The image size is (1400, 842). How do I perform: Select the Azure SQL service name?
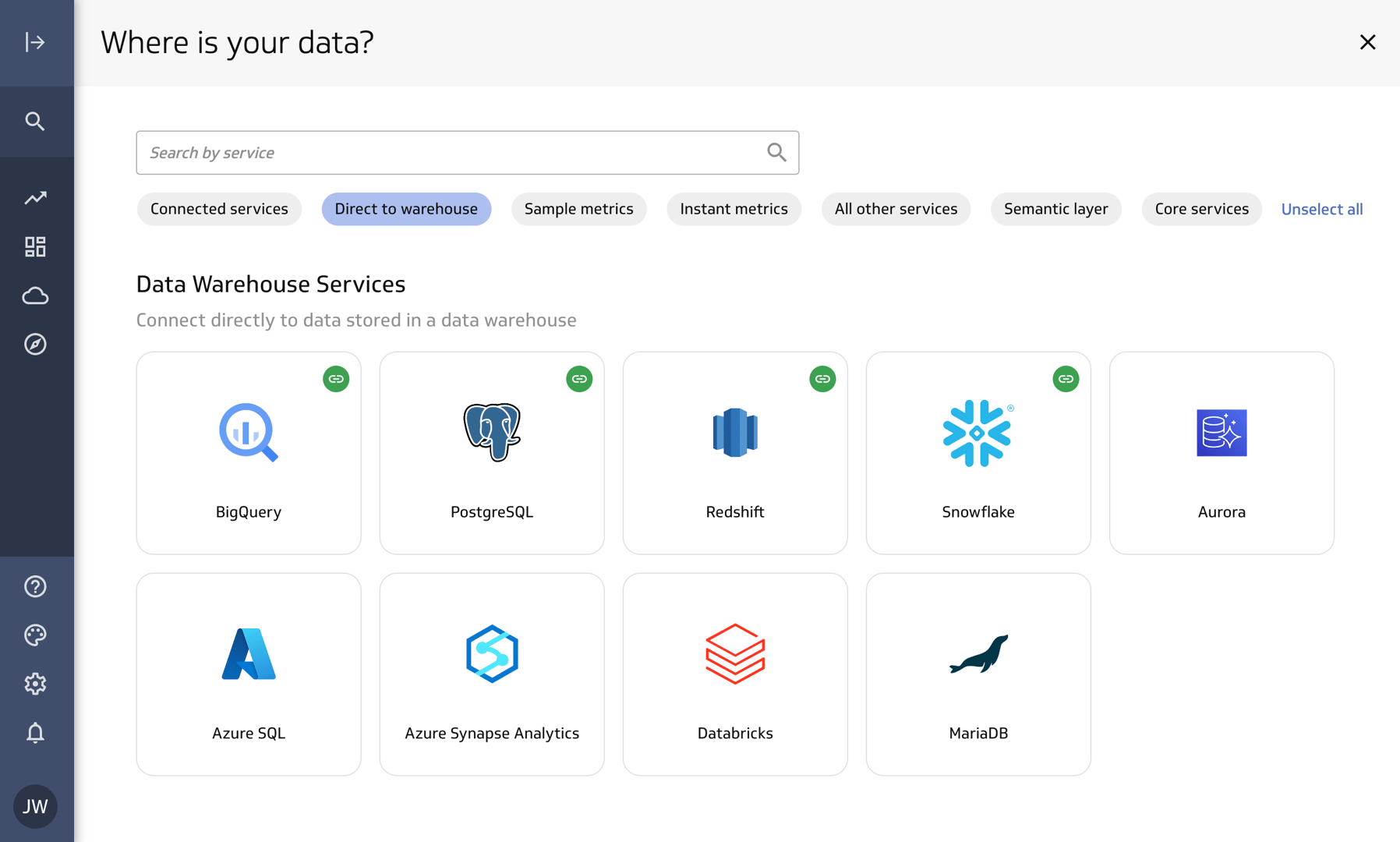tap(249, 734)
